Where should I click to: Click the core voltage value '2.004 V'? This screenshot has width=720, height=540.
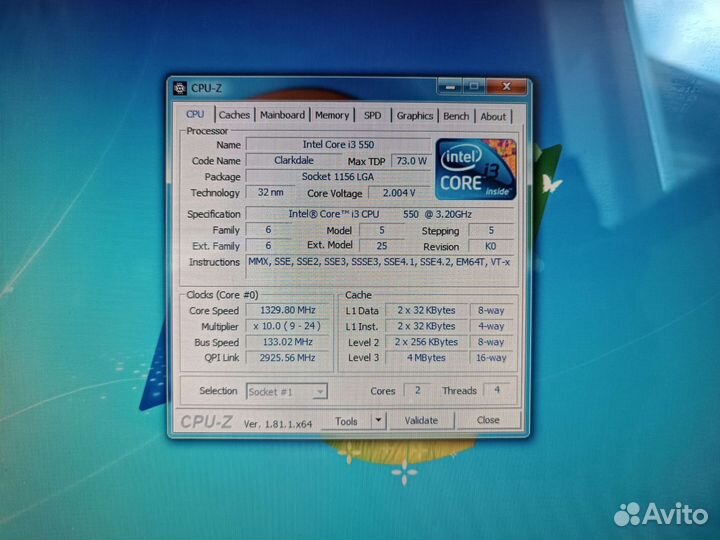399,193
